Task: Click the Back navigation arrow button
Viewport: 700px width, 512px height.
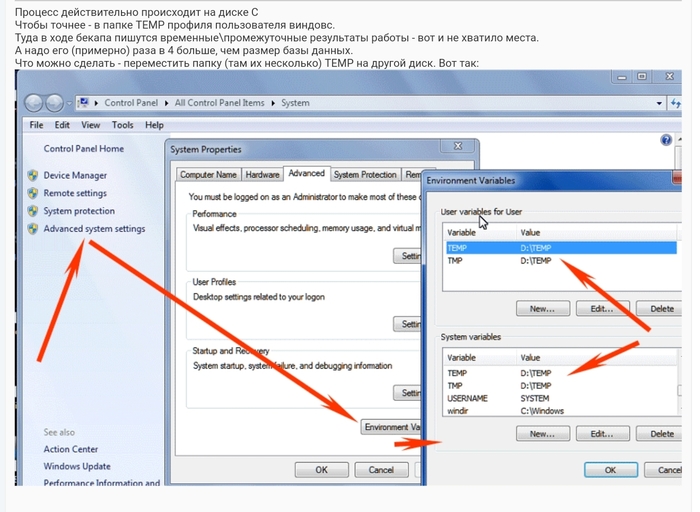Action: pos(33,103)
